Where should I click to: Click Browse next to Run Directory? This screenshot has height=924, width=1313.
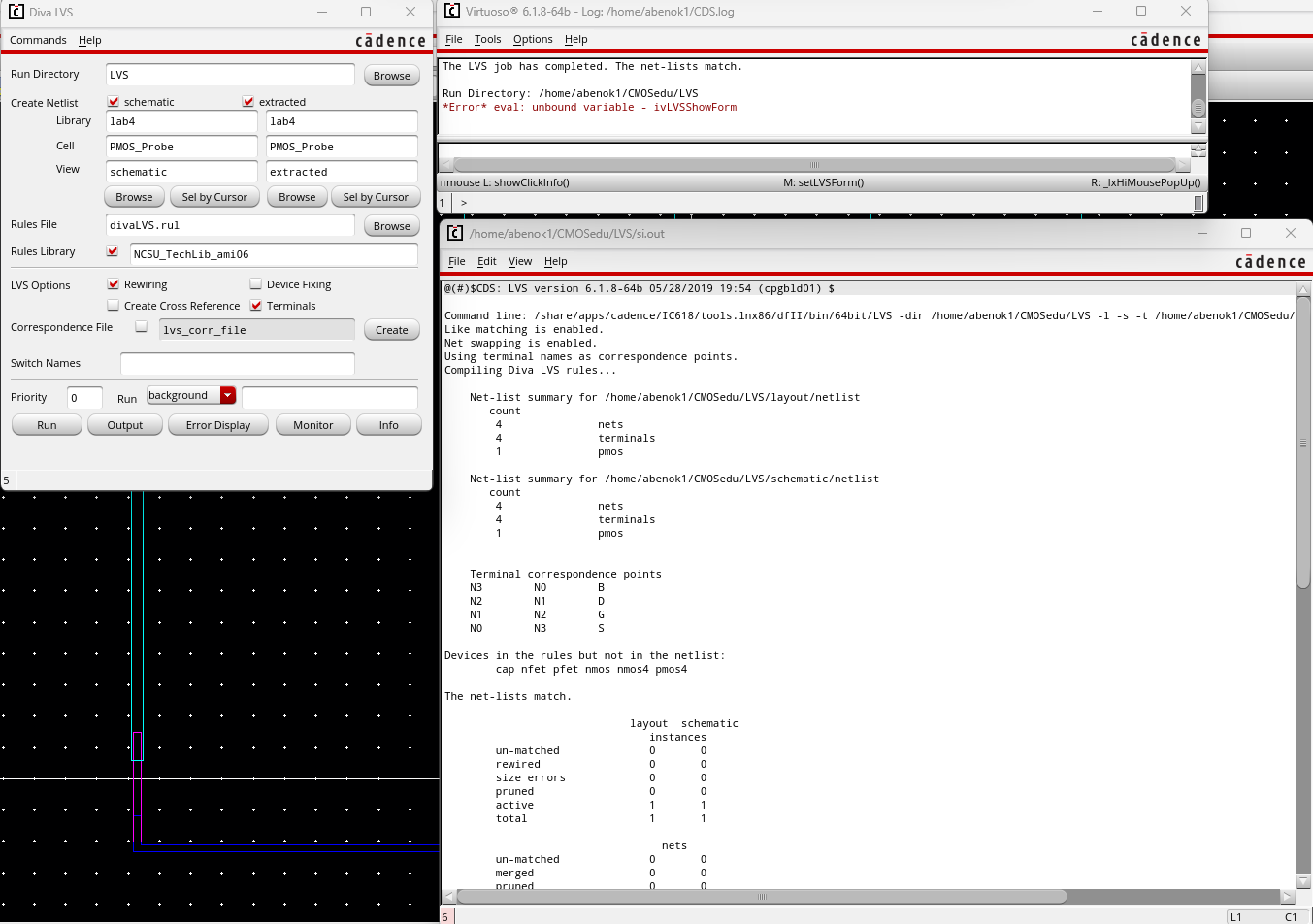click(392, 76)
